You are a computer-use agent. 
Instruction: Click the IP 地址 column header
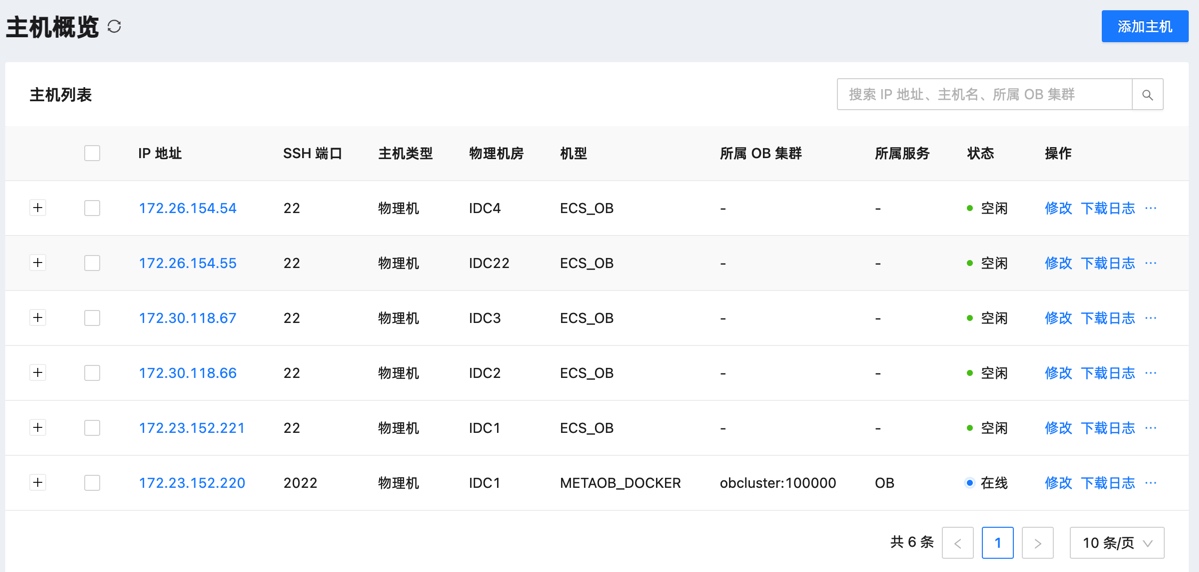160,153
